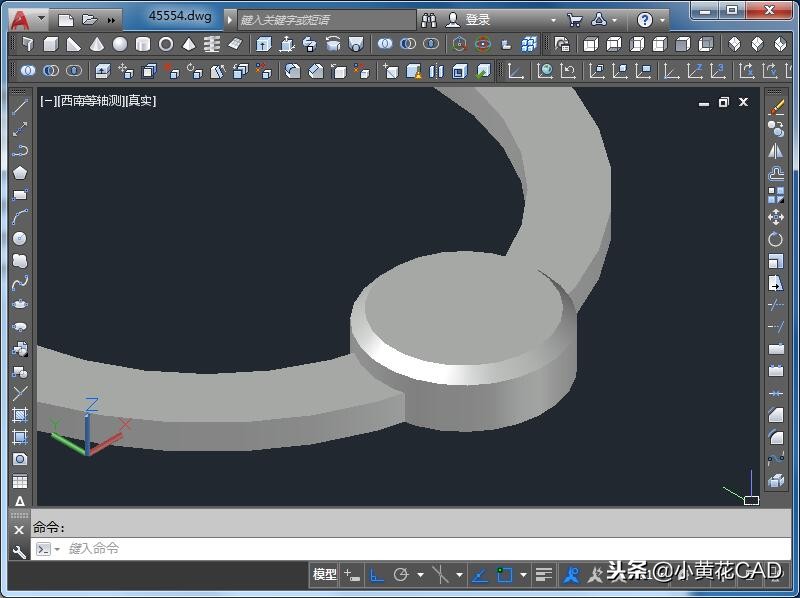Select the sphere solid tool
Image resolution: width=800 pixels, height=598 pixels.
(120, 45)
